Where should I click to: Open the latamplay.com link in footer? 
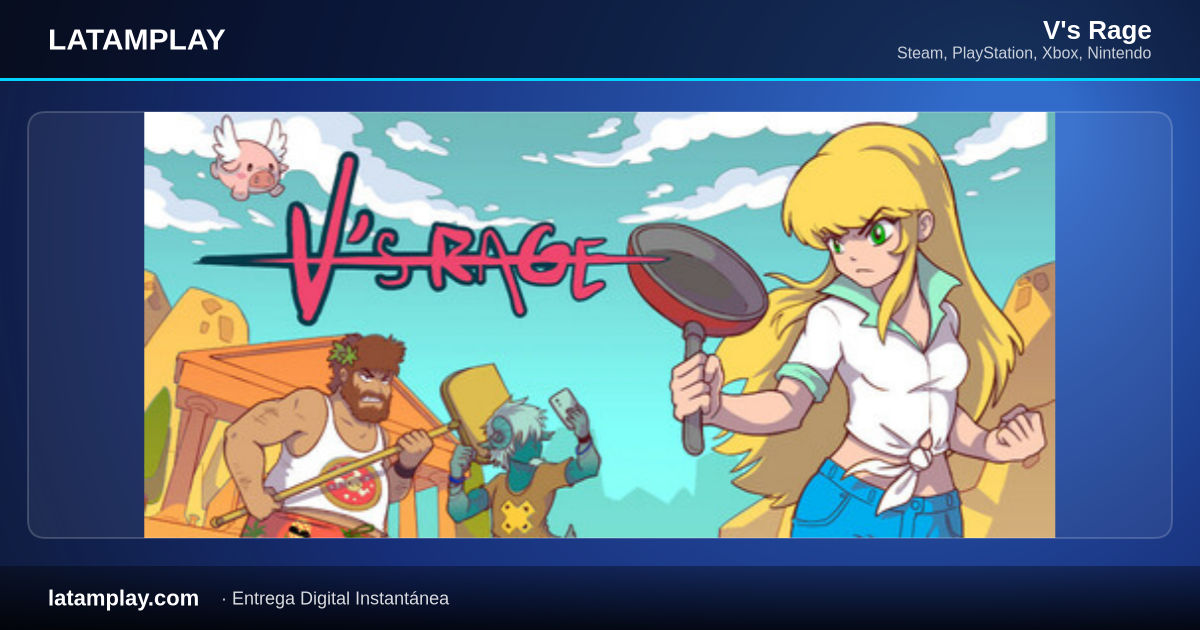[x=123, y=598]
